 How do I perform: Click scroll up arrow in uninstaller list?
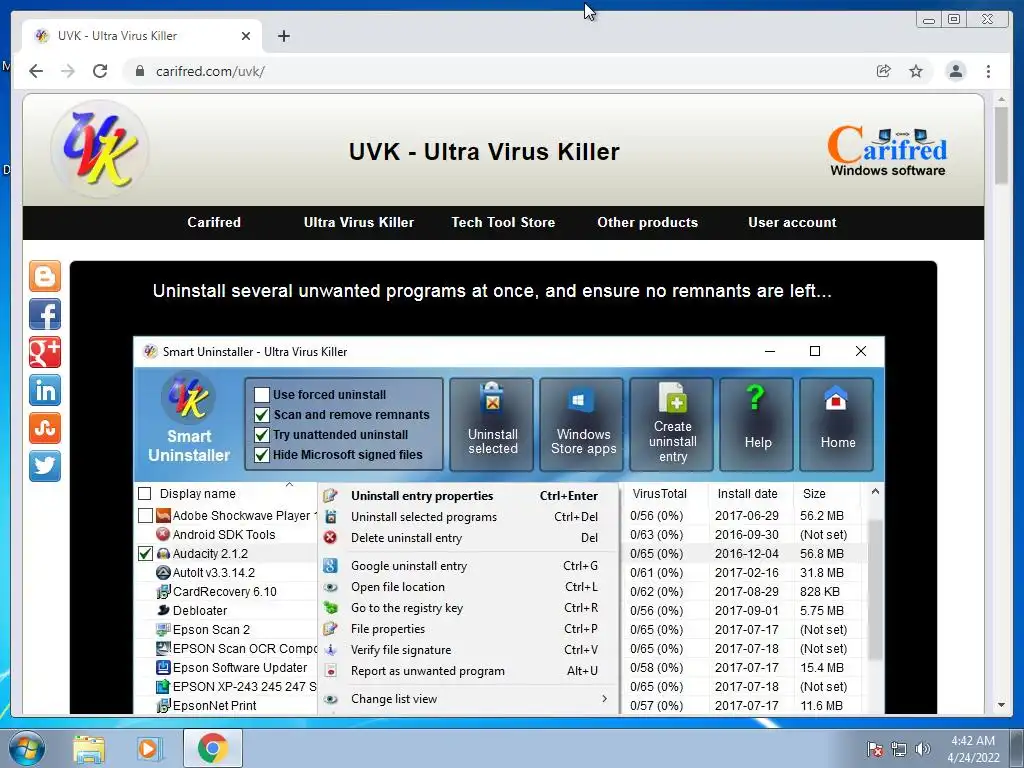(x=875, y=491)
